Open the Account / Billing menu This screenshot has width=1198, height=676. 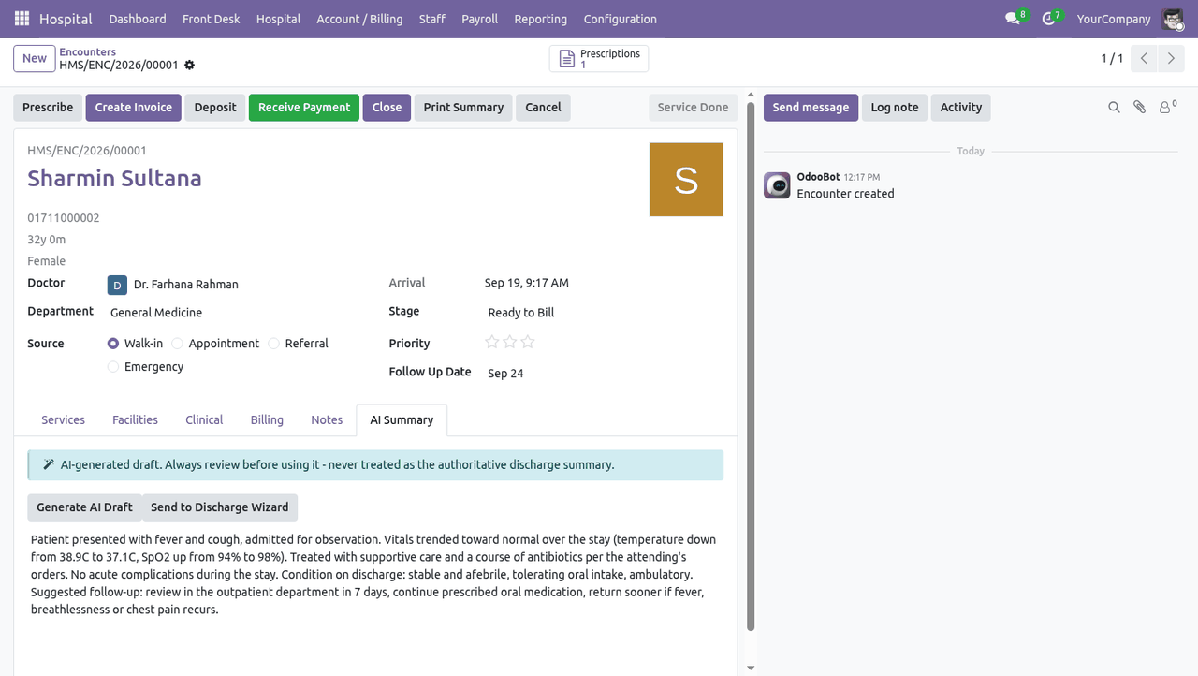pyautogui.click(x=359, y=18)
